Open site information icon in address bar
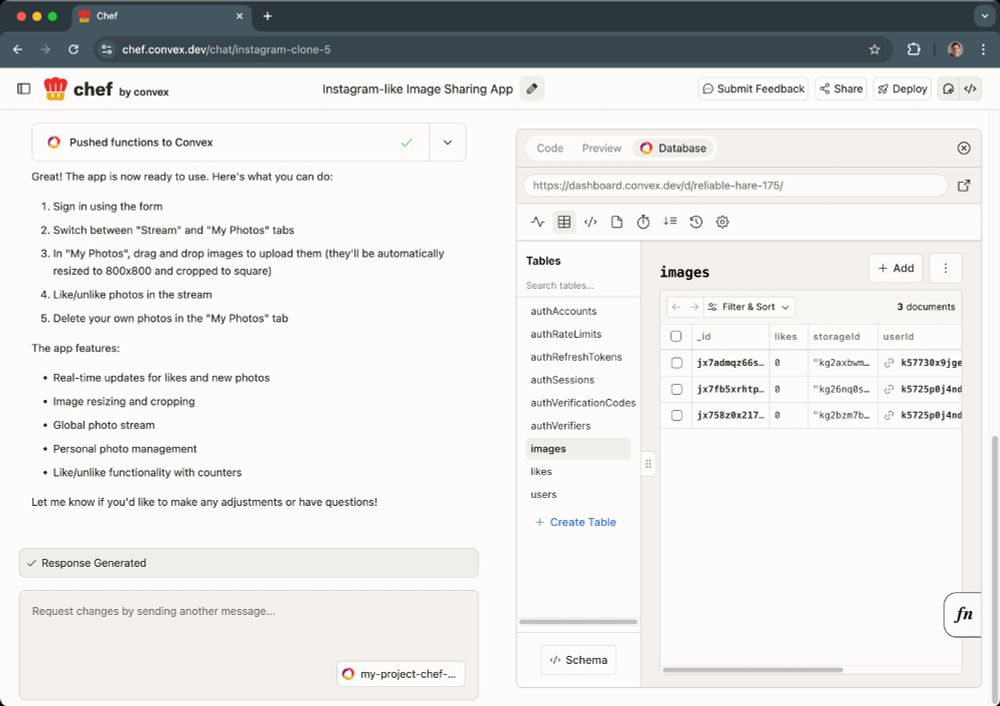 point(107,50)
